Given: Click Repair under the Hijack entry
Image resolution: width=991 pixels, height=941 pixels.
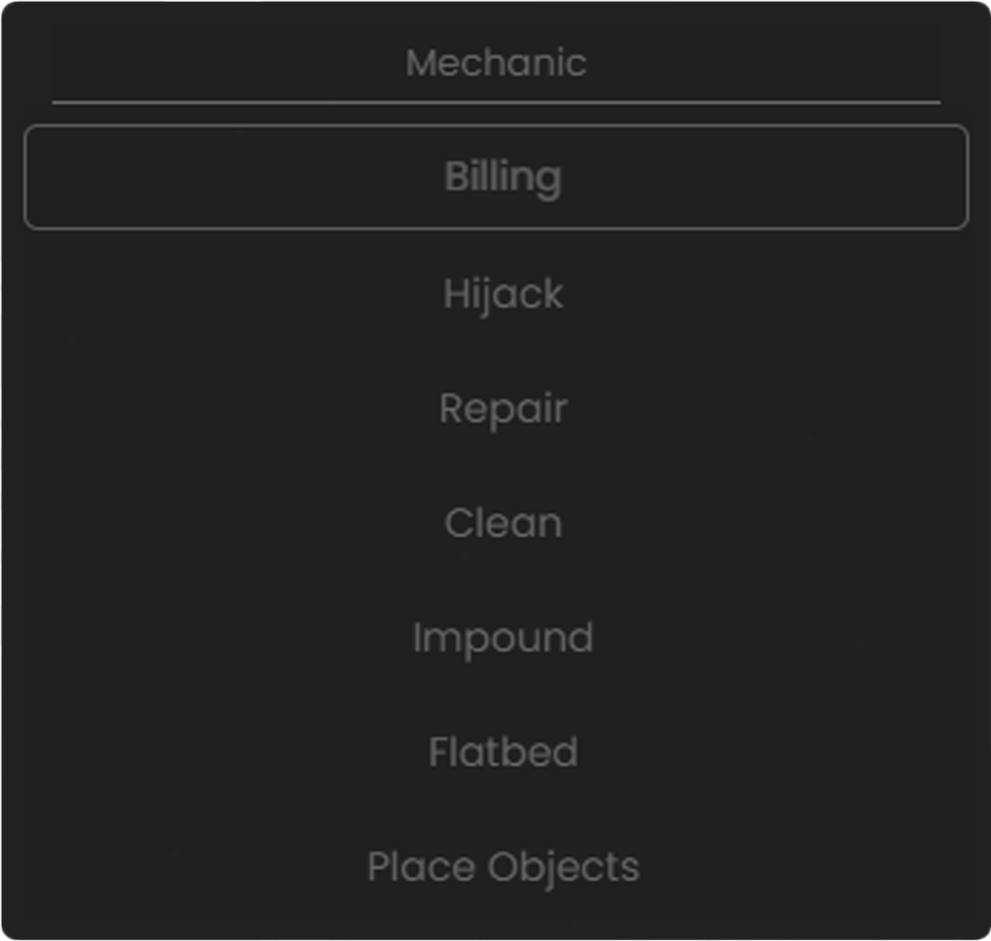Looking at the screenshot, I should 503,409.
